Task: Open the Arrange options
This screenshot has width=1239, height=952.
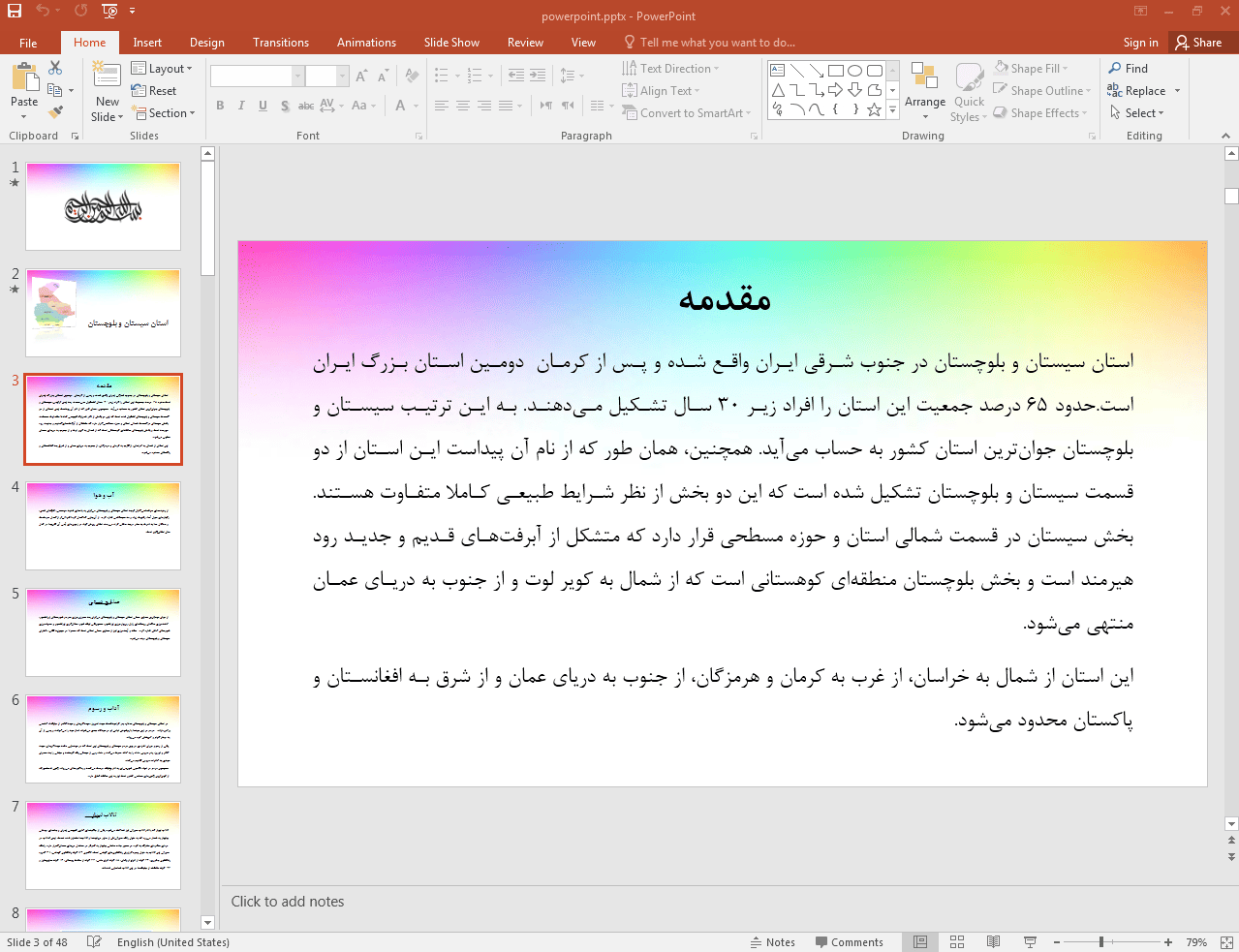Action: (x=925, y=92)
